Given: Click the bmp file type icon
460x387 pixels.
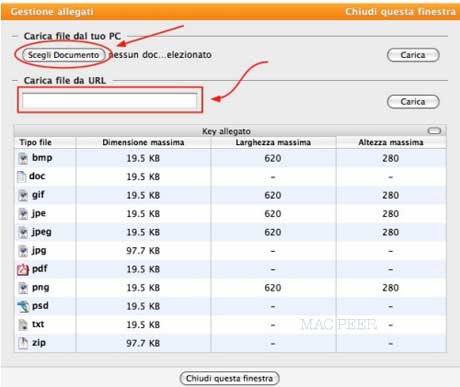Looking at the screenshot, I should (x=23, y=158).
